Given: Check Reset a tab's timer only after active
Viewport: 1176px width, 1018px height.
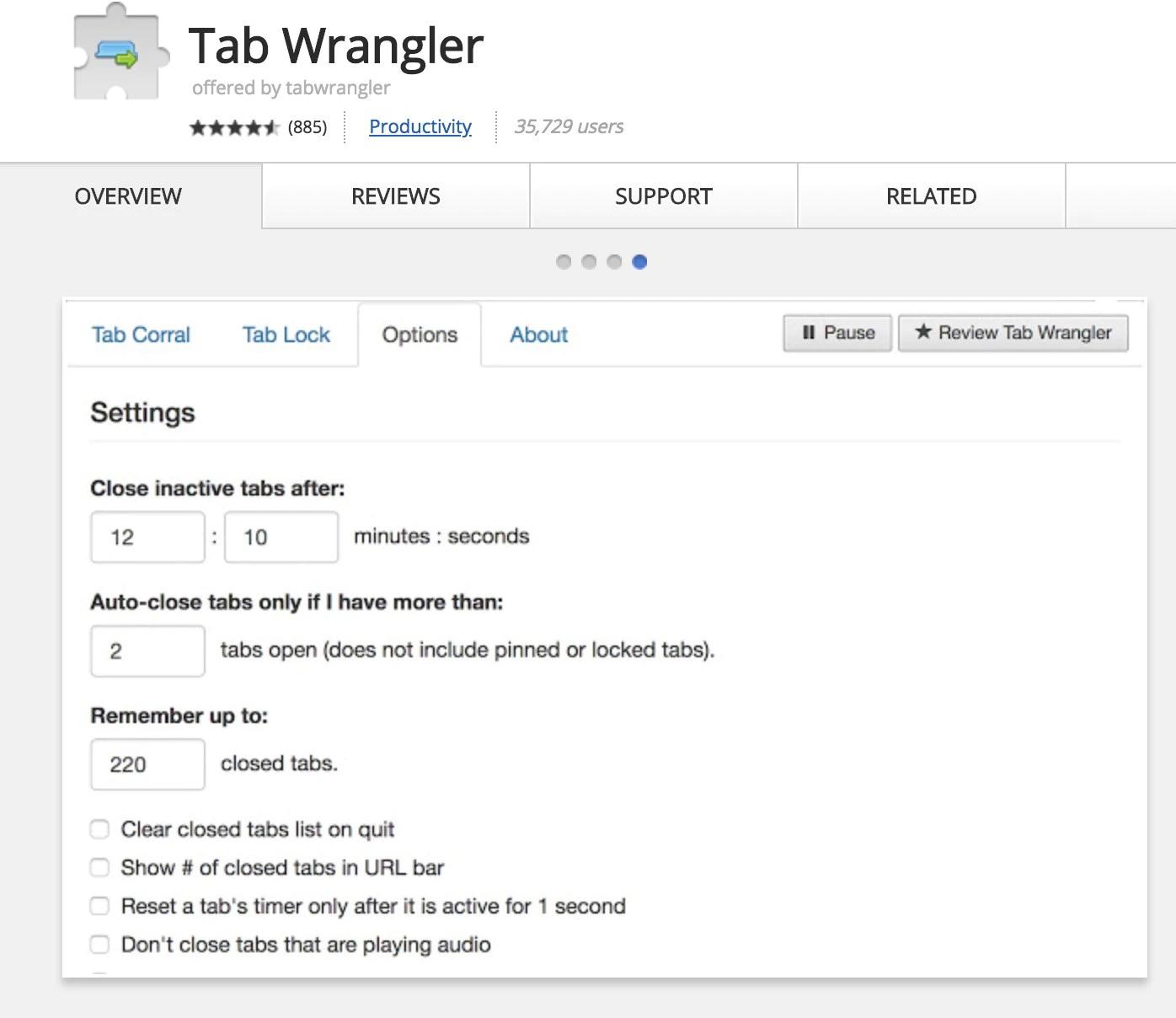Looking at the screenshot, I should point(99,906).
